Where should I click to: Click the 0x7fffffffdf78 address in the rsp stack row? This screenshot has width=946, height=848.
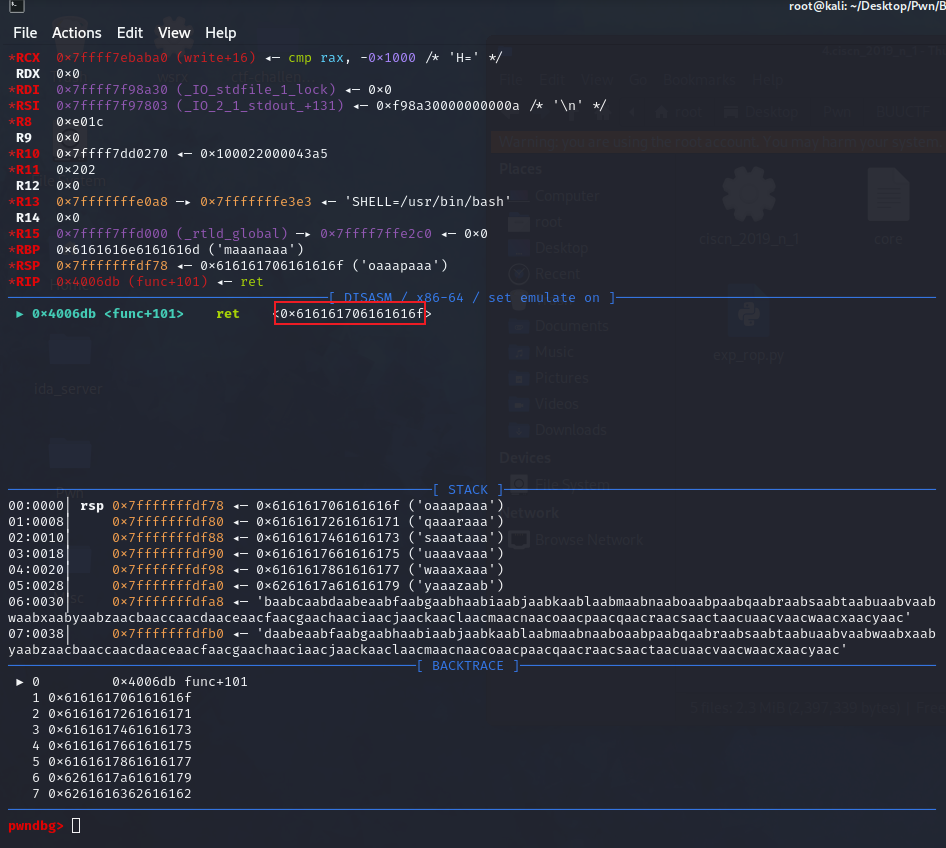[168, 505]
